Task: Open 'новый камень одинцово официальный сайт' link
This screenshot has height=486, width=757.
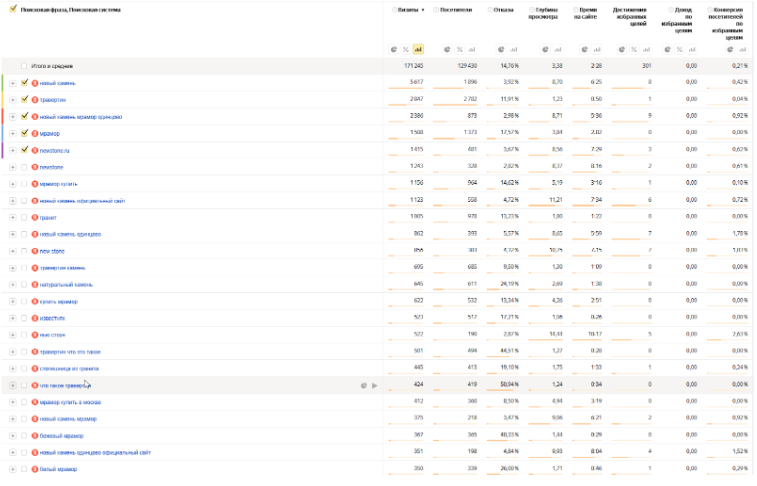Action: 95,453
